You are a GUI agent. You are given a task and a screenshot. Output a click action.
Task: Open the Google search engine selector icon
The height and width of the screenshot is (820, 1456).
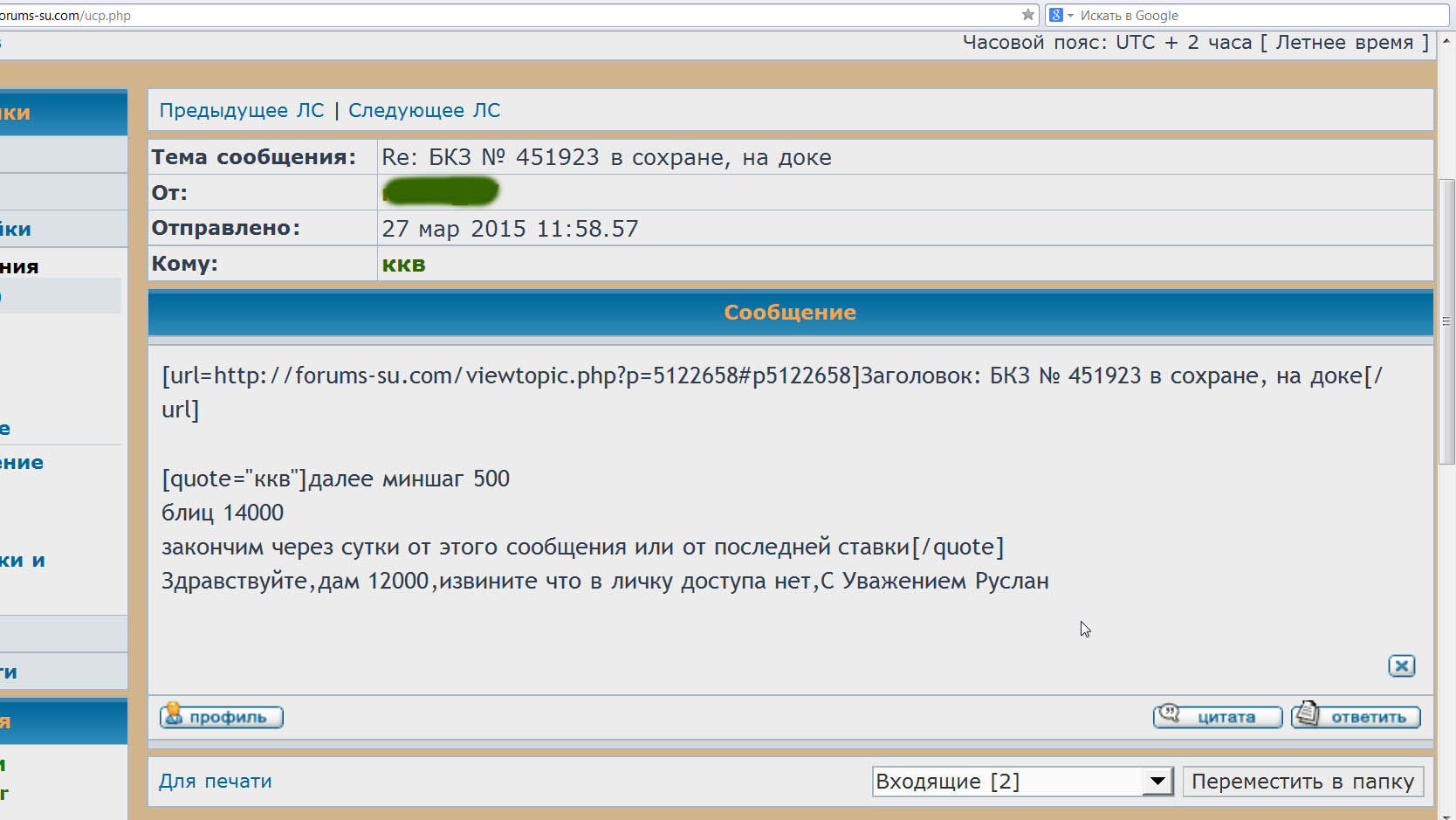click(1057, 15)
